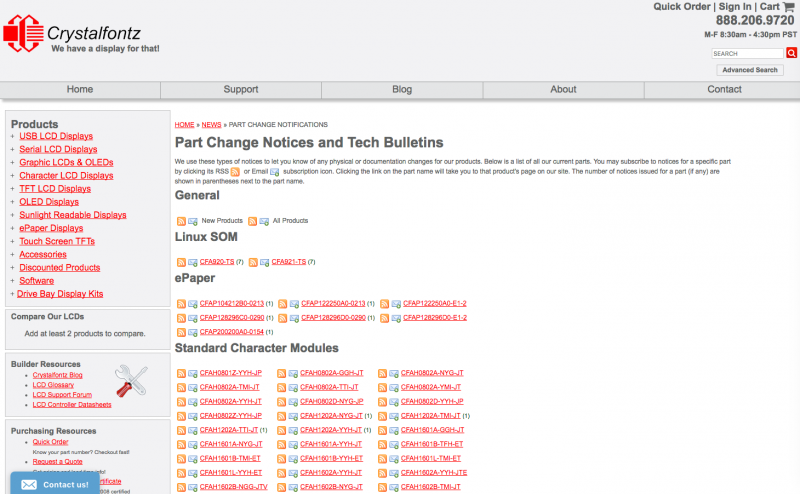Viewport: 800px width, 494px height.
Task: Expand TFT LCD Displays plus sign
Action: (x=12, y=189)
